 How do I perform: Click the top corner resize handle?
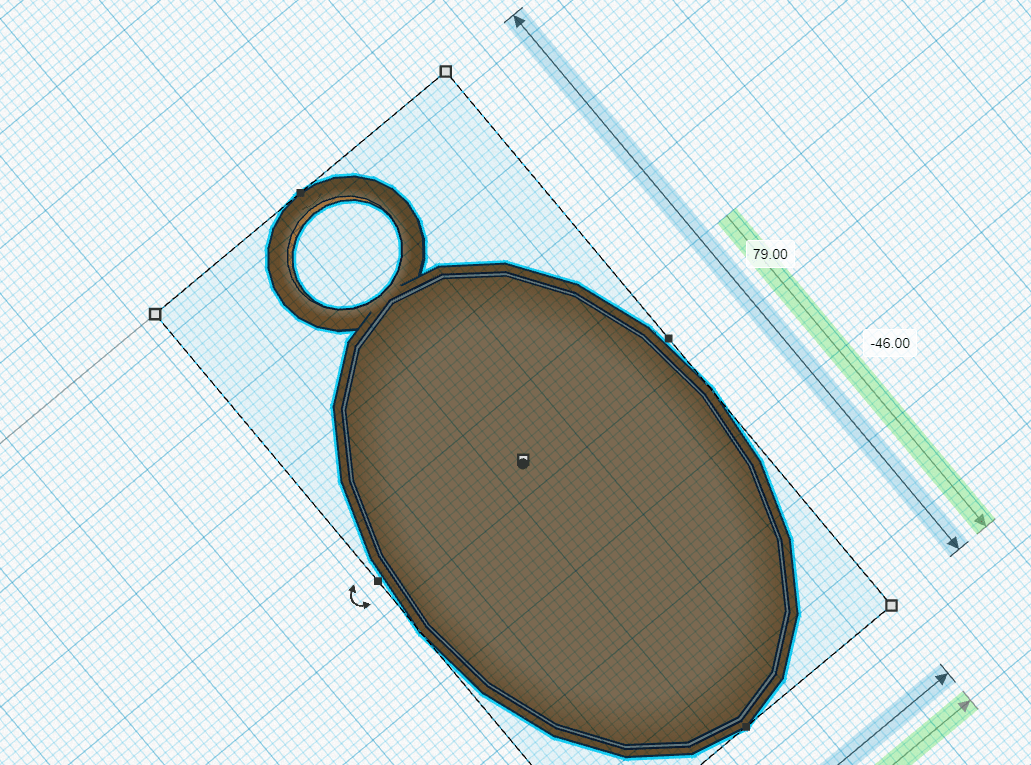point(446,71)
